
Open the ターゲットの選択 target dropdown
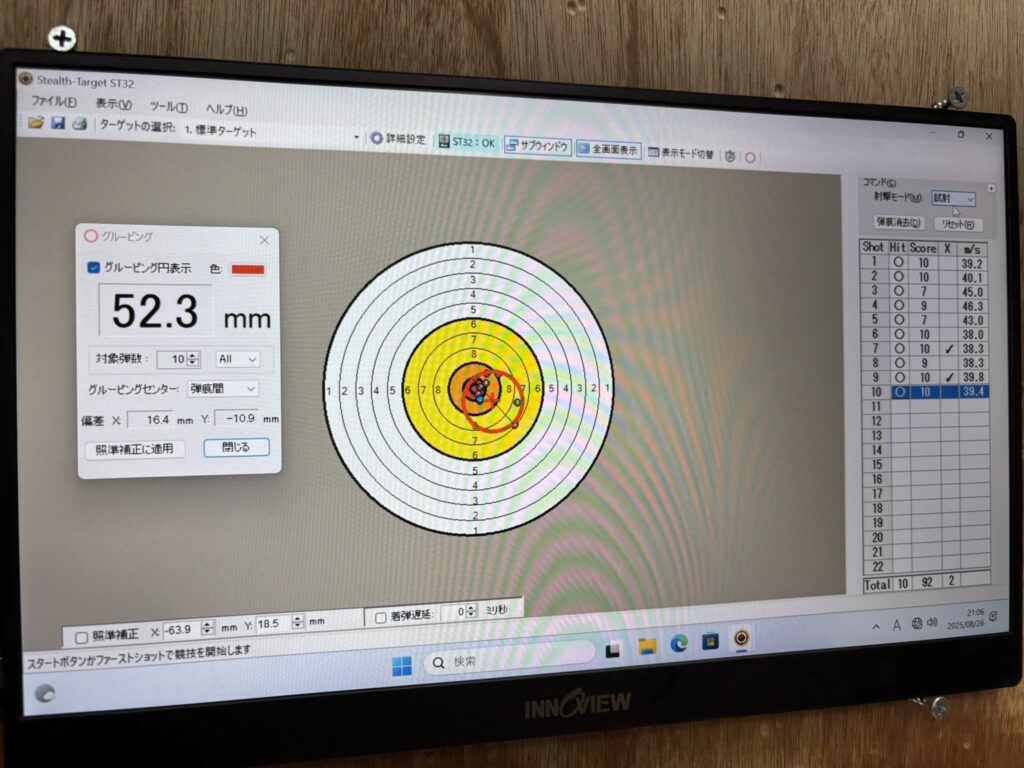[x=357, y=137]
